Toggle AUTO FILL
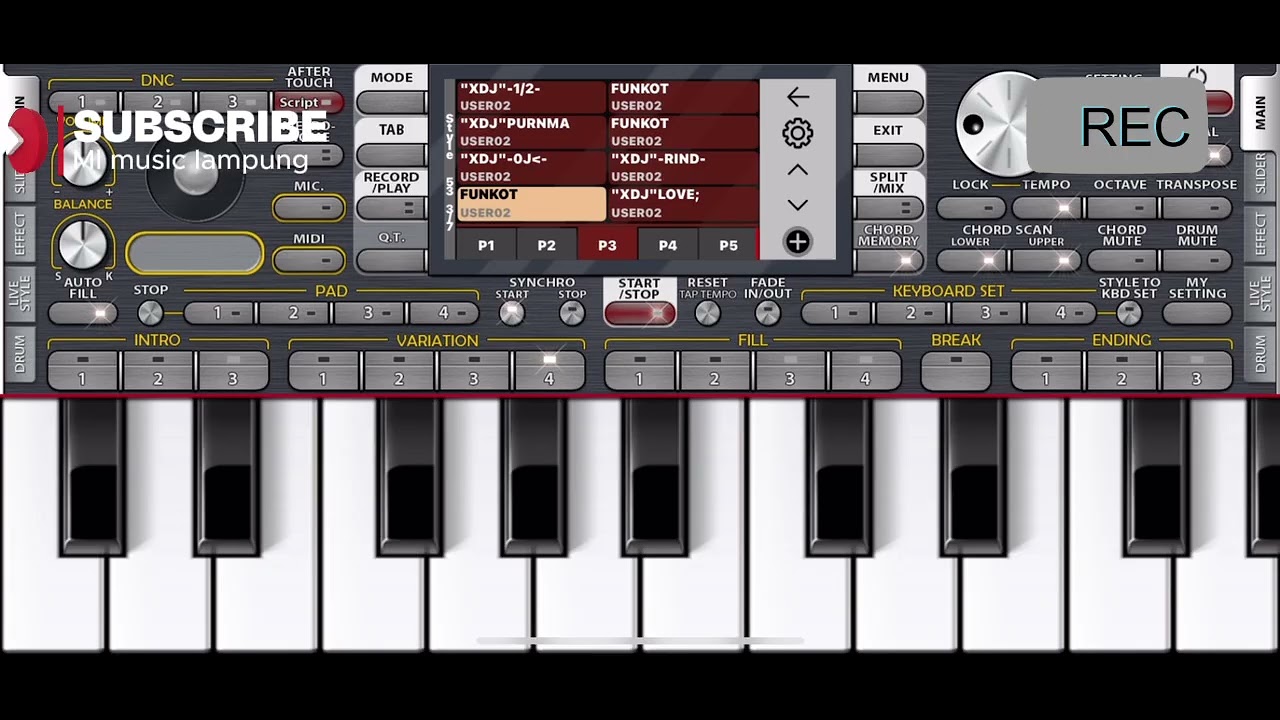The width and height of the screenshot is (1280, 720). click(83, 314)
